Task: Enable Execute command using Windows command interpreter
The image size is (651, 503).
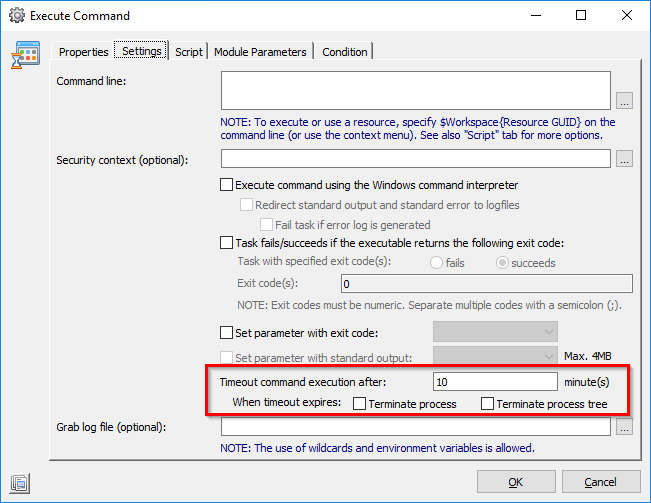Action: [x=225, y=185]
